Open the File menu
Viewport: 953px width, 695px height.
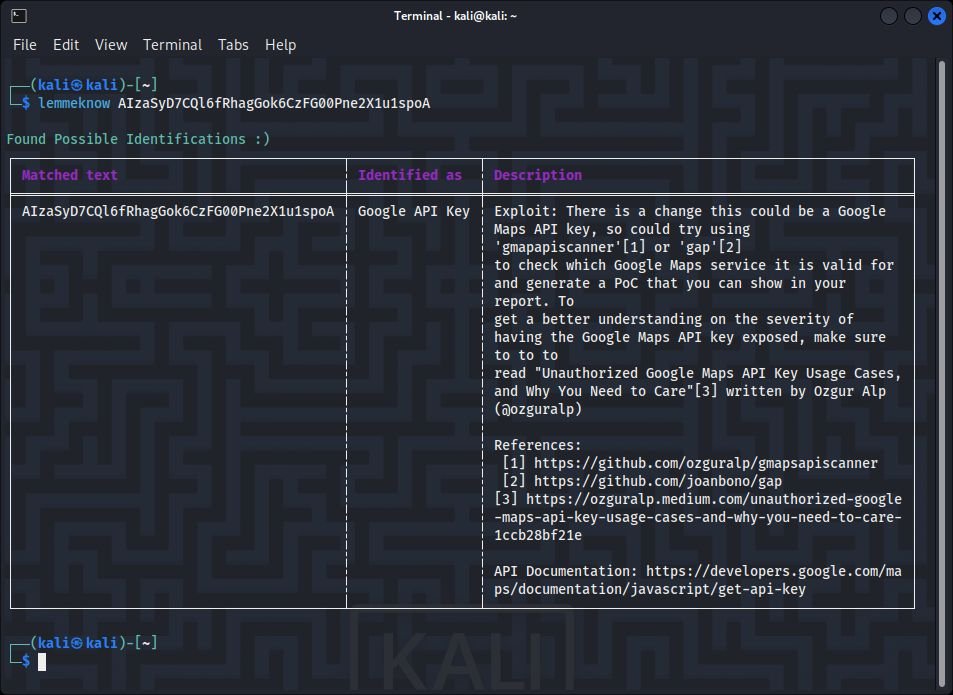click(x=25, y=45)
